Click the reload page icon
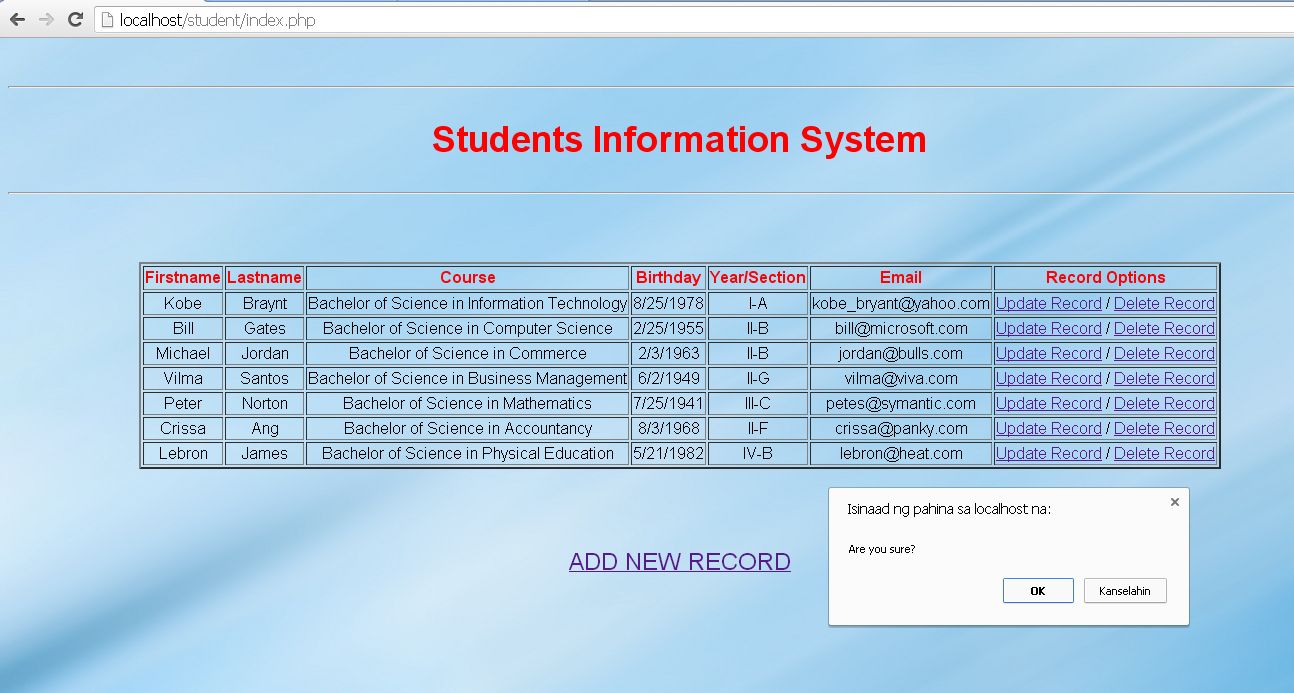 coord(75,18)
